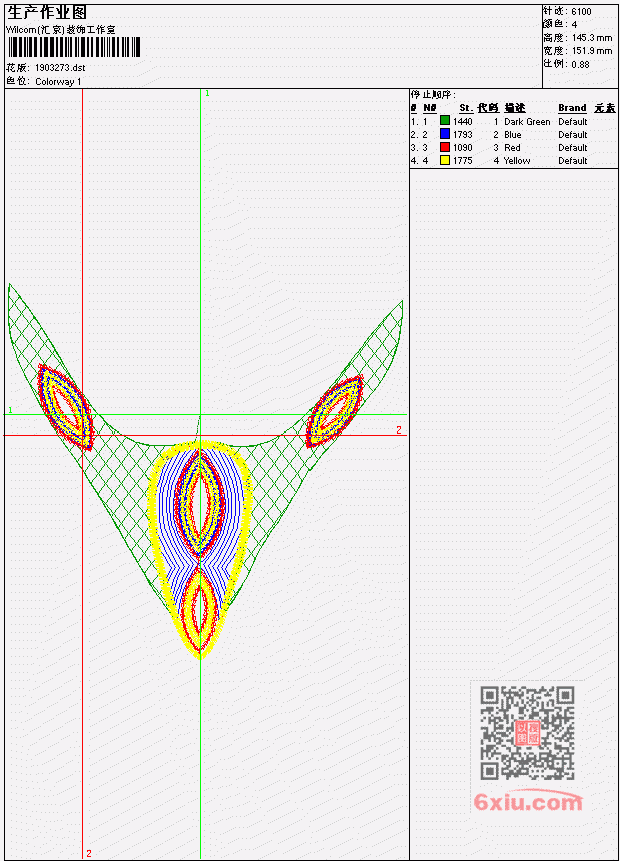Click the 生产作业图 title heading
620x861 pixels.
coord(47,13)
